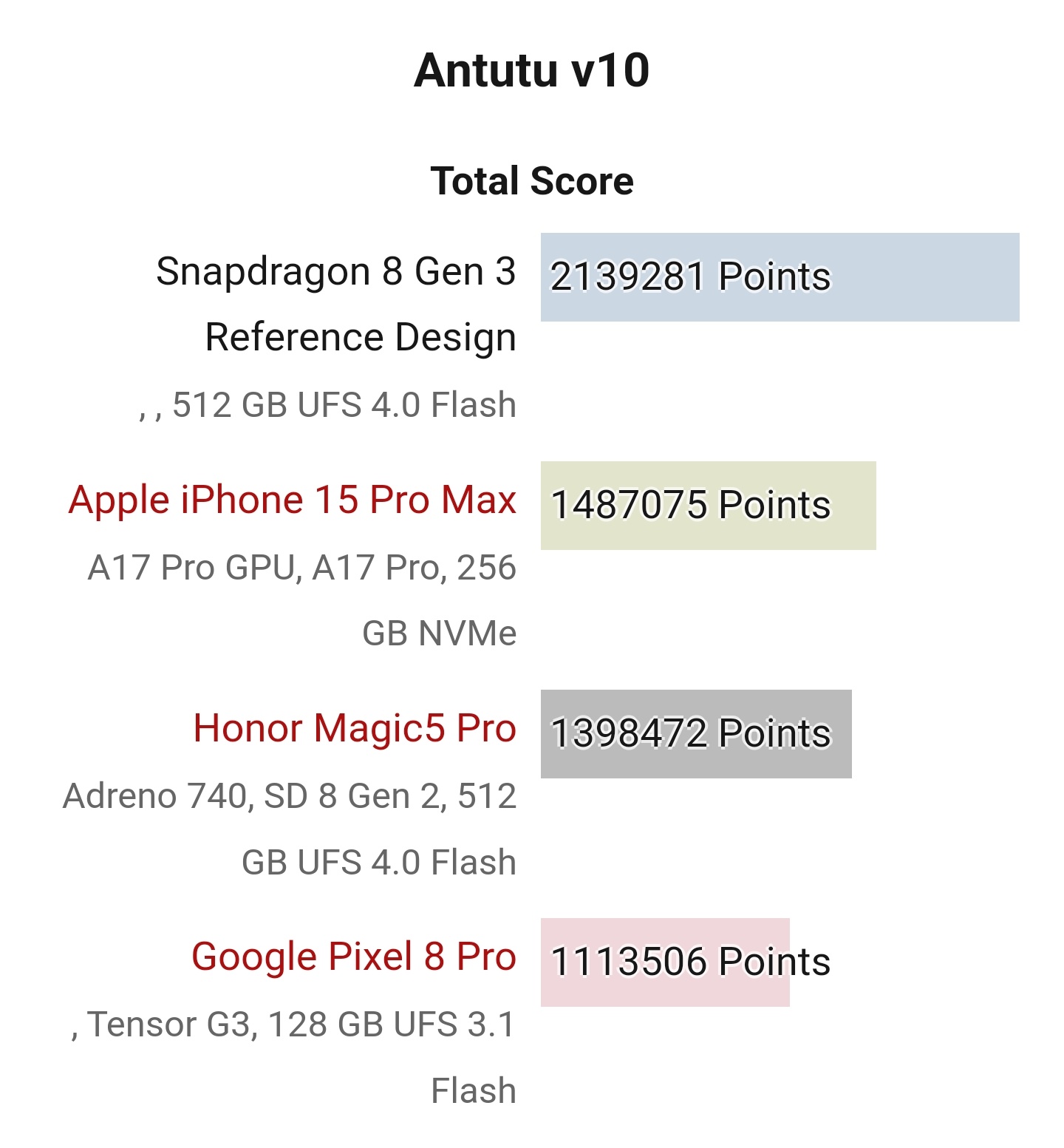1064x1148 pixels.
Task: Click the Reference Design text line
Action: (361, 339)
